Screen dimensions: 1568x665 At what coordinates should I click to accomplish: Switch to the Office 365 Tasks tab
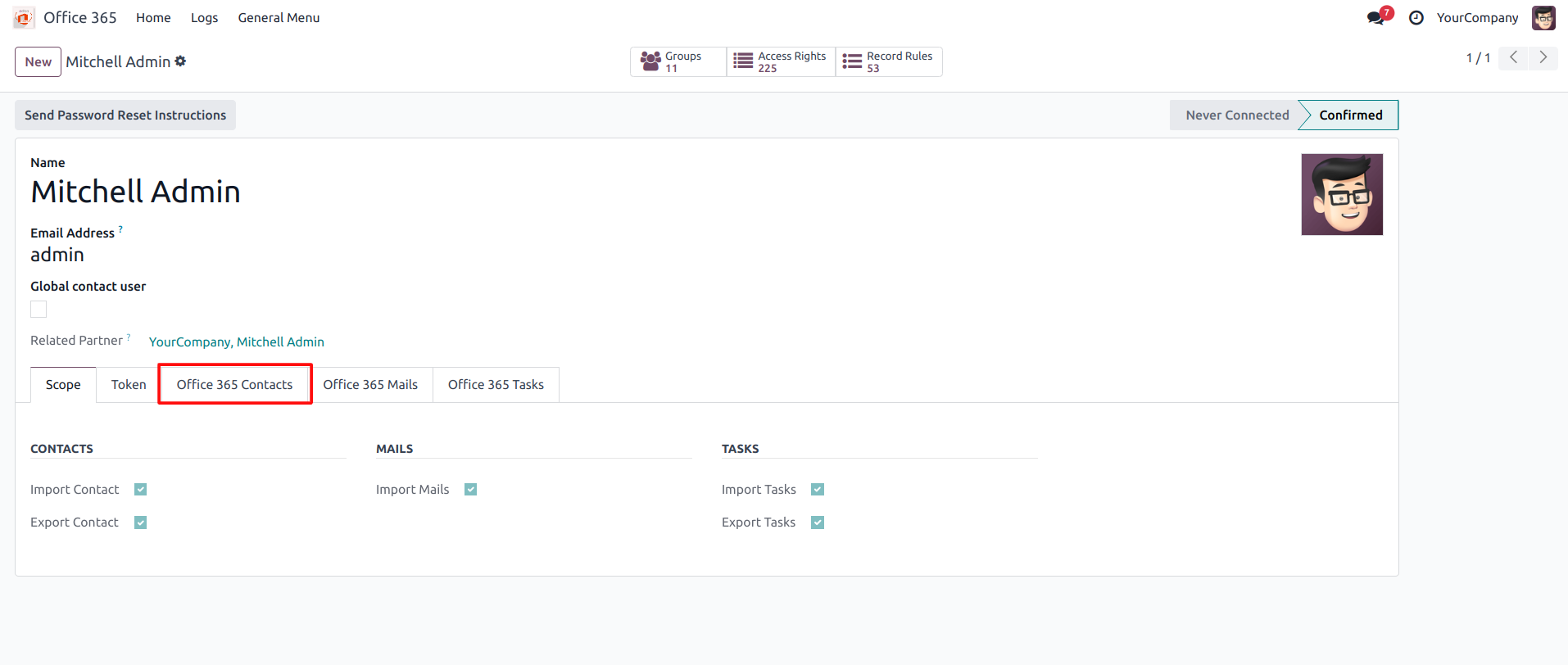pos(496,385)
